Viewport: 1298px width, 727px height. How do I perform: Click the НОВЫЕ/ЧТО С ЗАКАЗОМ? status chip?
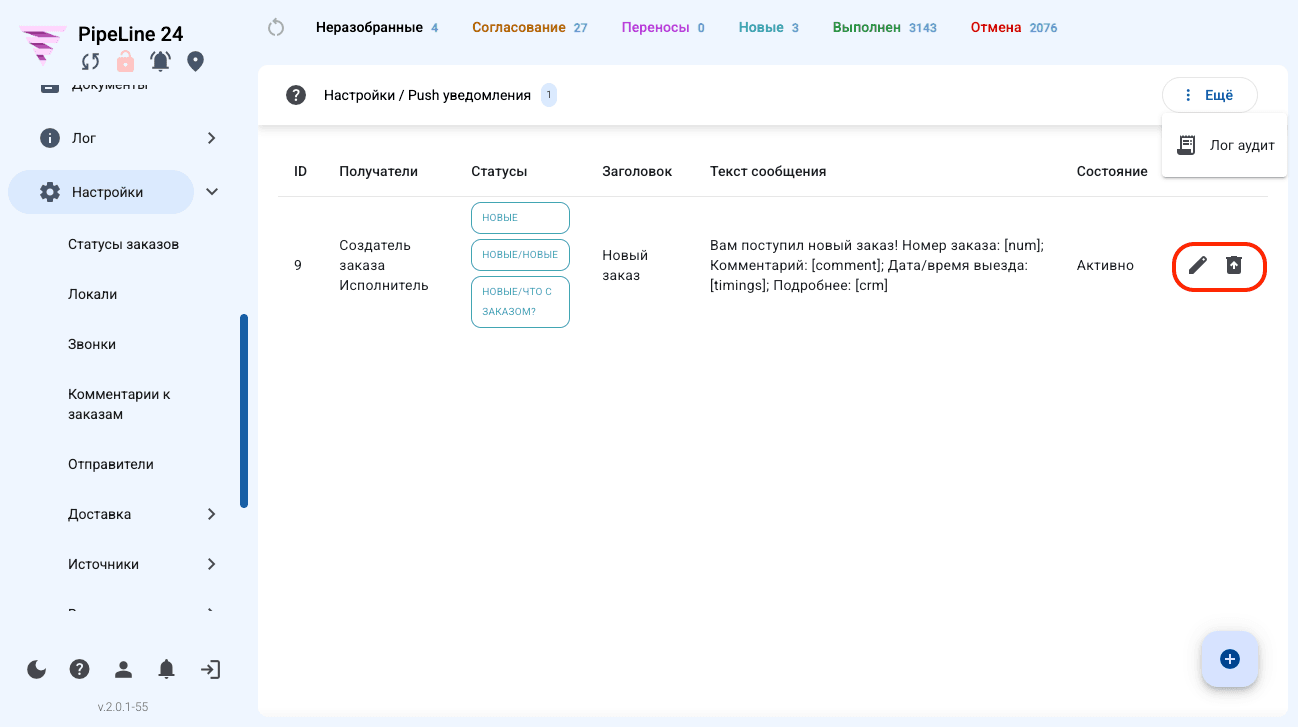click(520, 302)
